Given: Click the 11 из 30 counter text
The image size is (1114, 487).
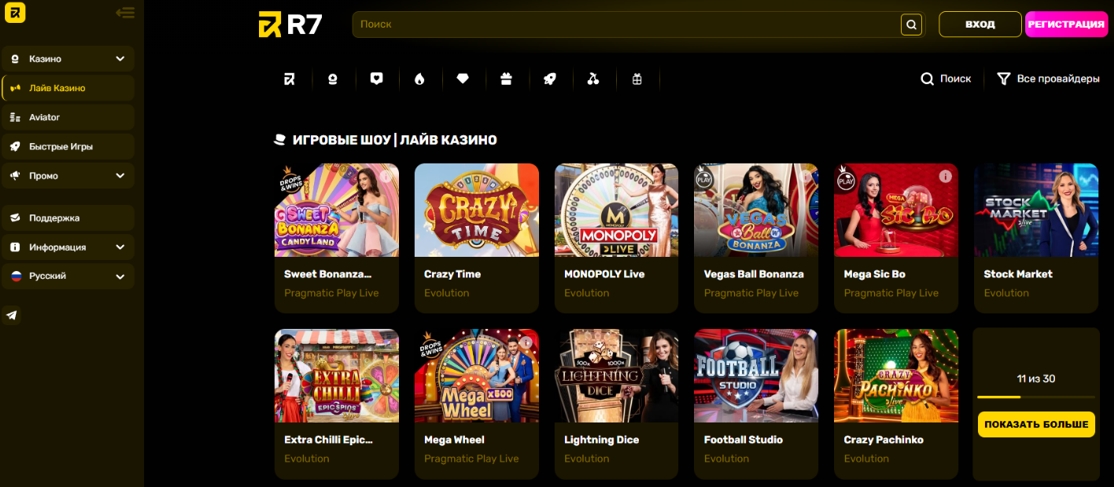Looking at the screenshot, I should click(x=1036, y=379).
